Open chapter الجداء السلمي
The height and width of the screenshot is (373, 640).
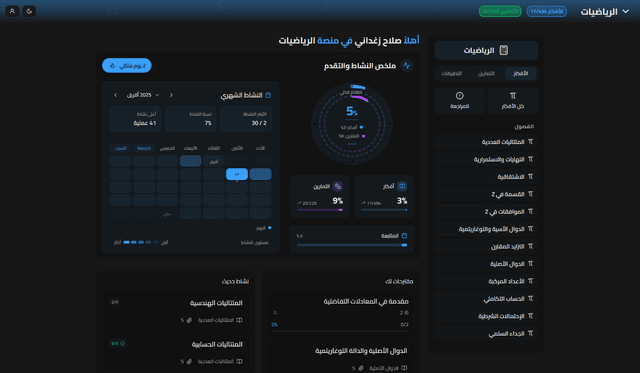tap(486, 333)
